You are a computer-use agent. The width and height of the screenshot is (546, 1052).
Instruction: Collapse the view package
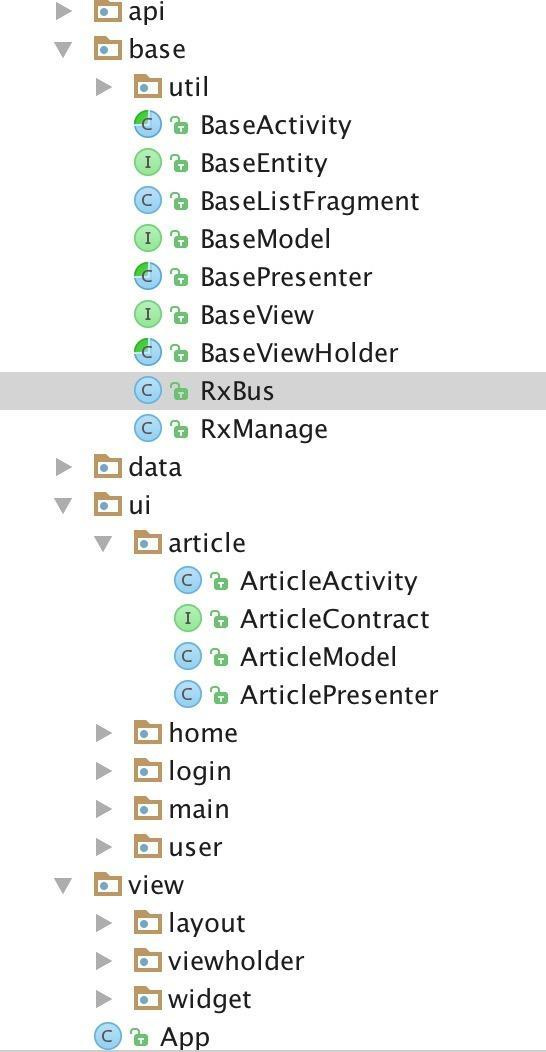point(64,886)
